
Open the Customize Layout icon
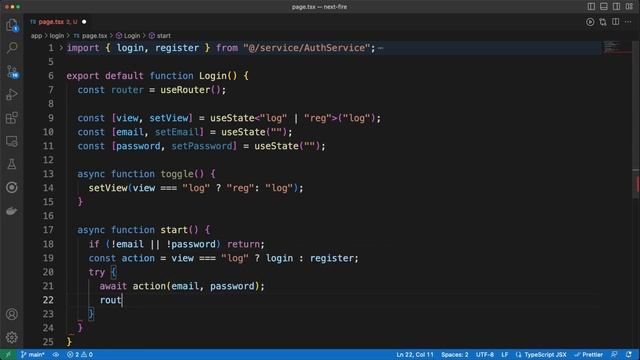[x=629, y=7]
